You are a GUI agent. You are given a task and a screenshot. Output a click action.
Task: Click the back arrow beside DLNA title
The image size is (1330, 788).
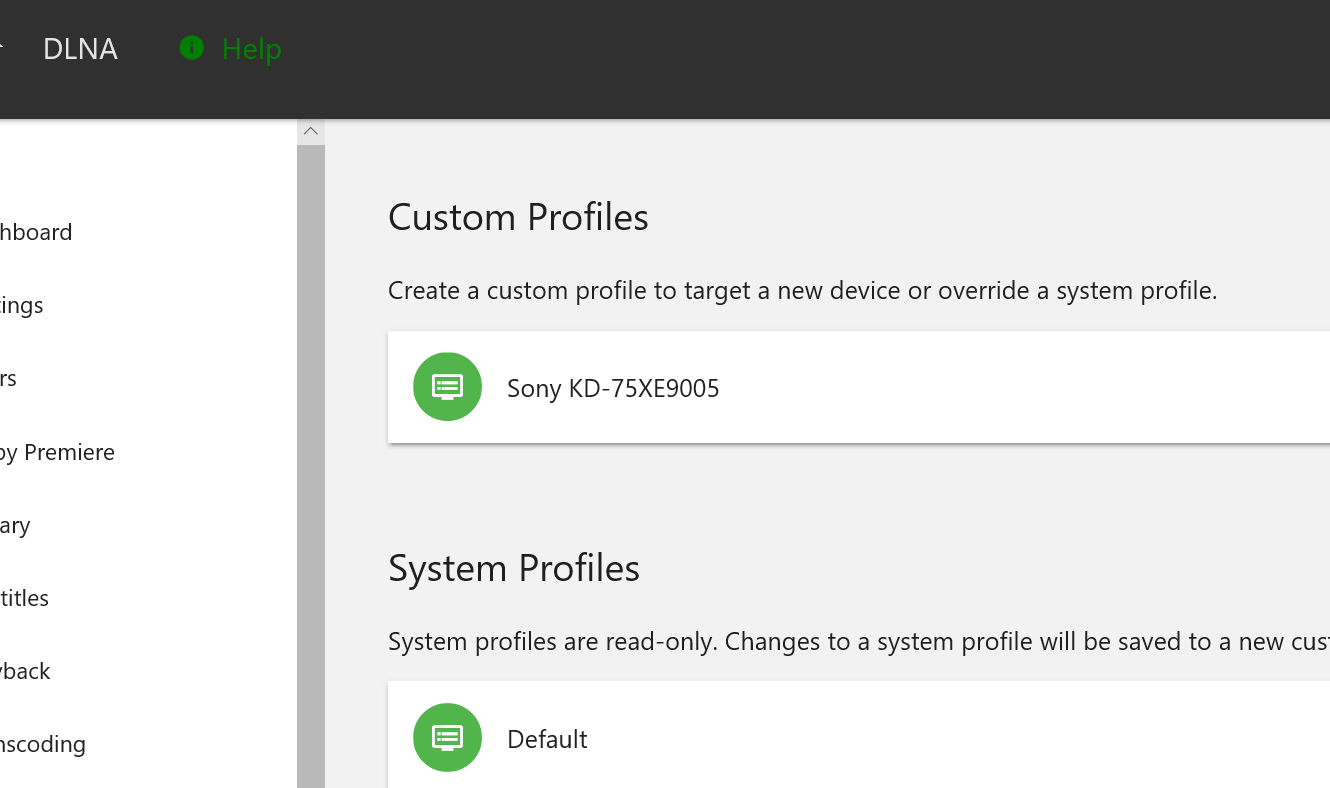tap(2, 48)
